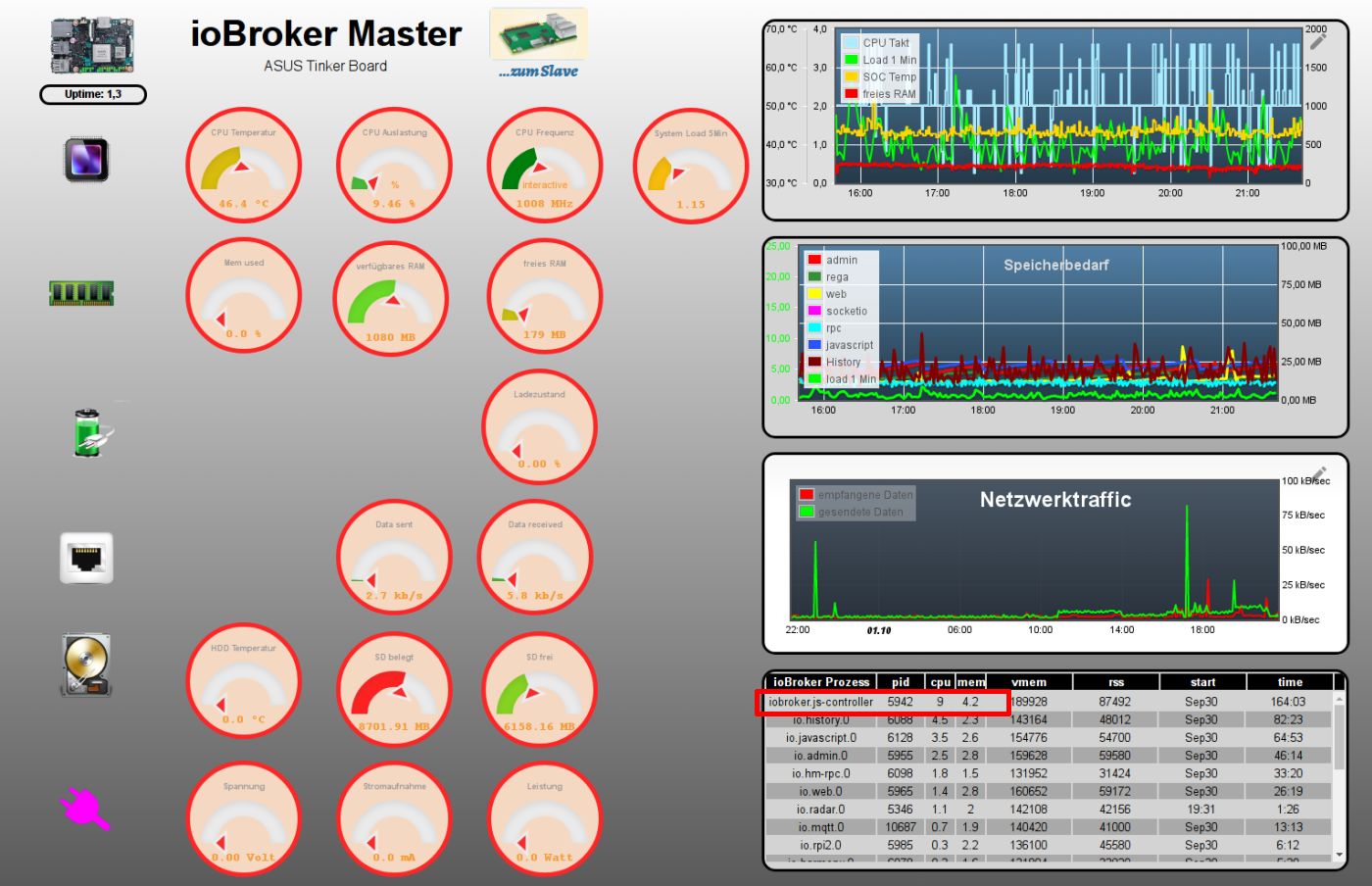This screenshot has height=886, width=1372.
Task: Click the Netzwerktraffic chart title
Action: tap(1055, 500)
